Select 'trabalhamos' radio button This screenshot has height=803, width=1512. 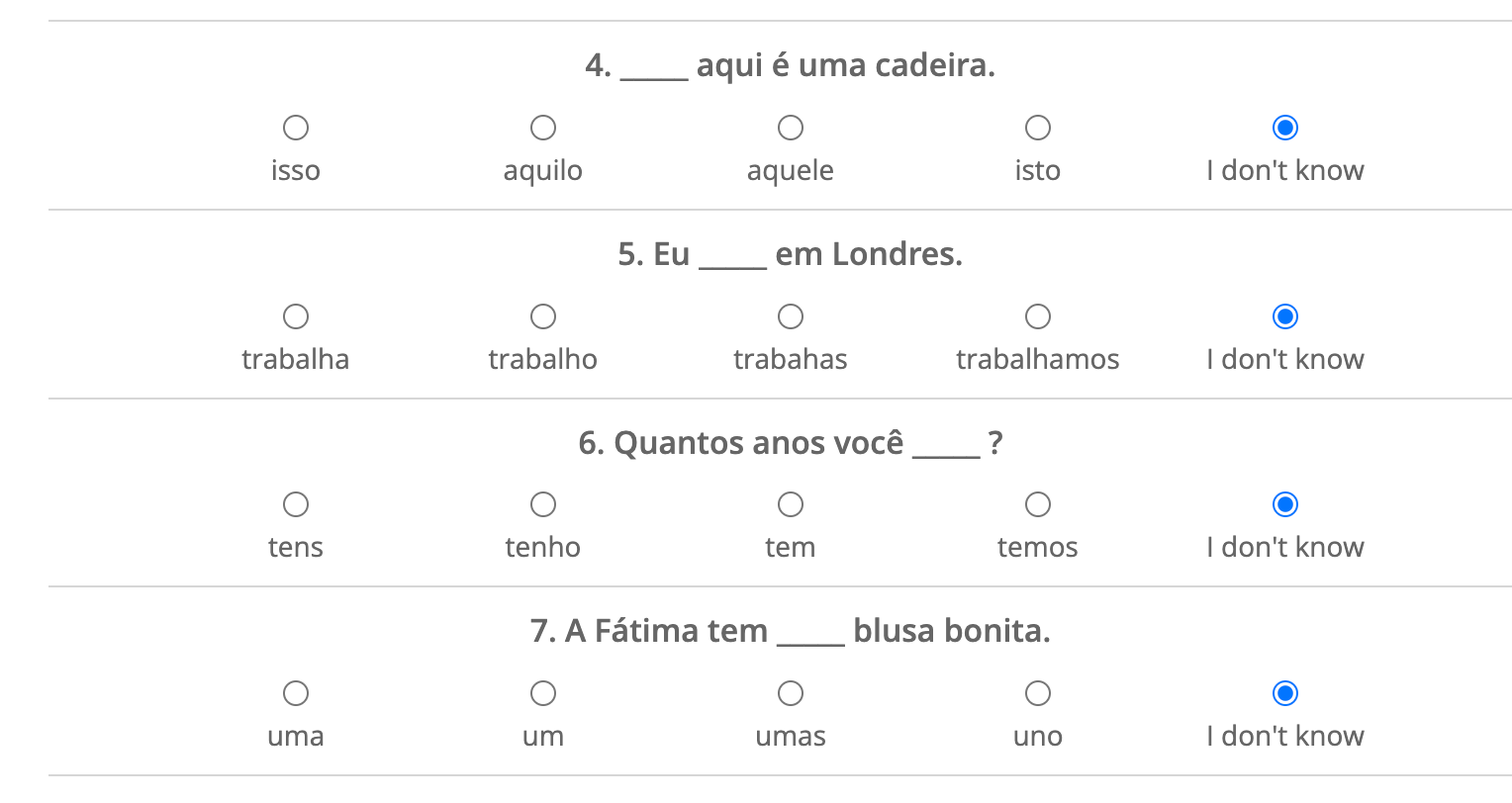point(1038,316)
